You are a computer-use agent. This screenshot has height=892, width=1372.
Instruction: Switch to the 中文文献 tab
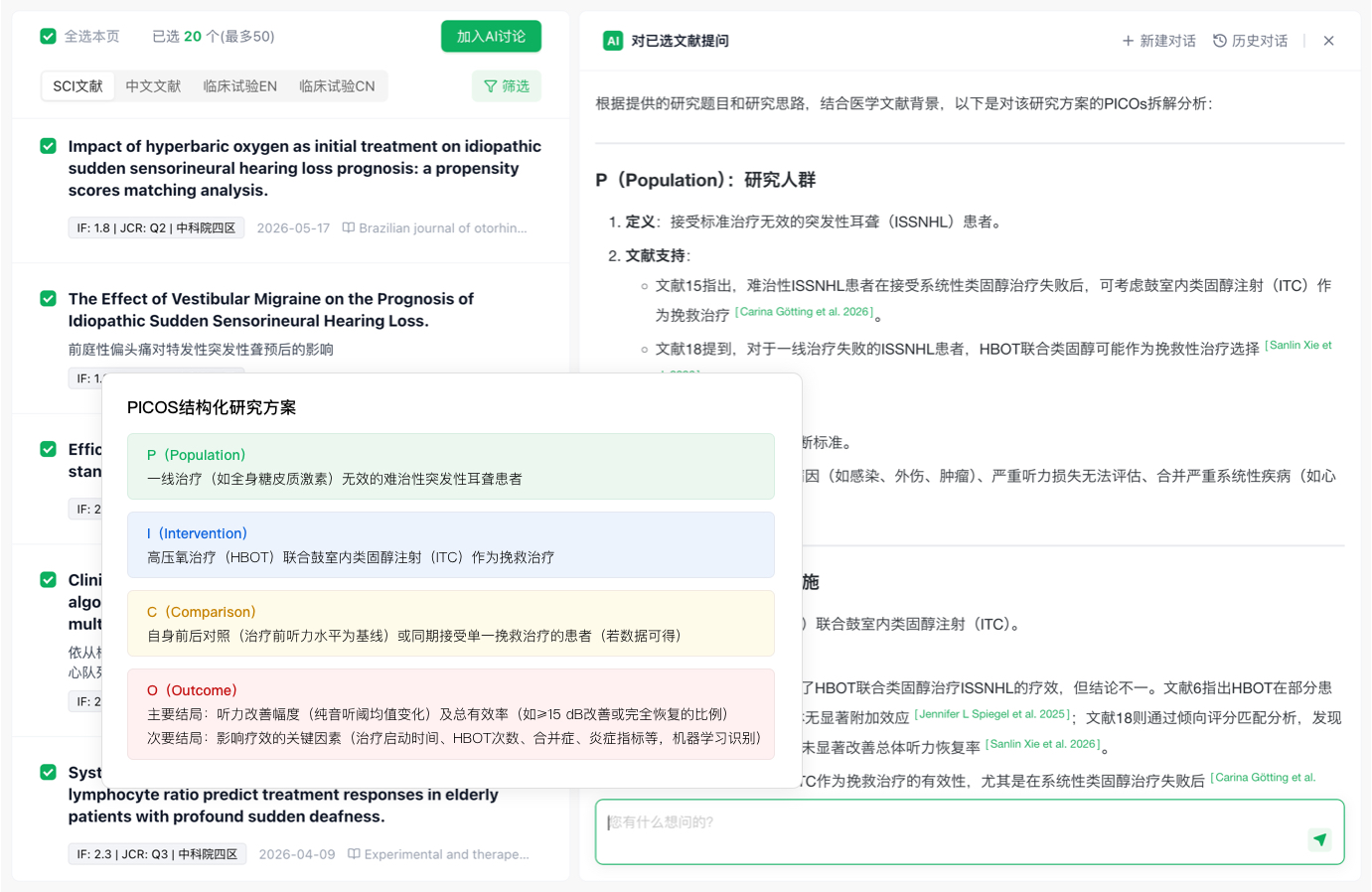tap(153, 86)
